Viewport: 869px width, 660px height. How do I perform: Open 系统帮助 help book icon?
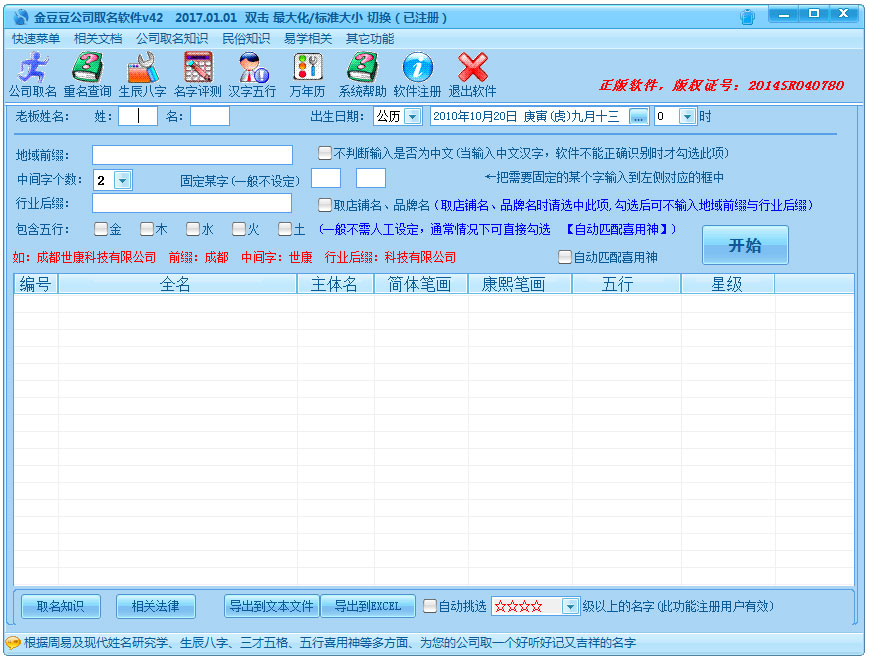pos(362,68)
